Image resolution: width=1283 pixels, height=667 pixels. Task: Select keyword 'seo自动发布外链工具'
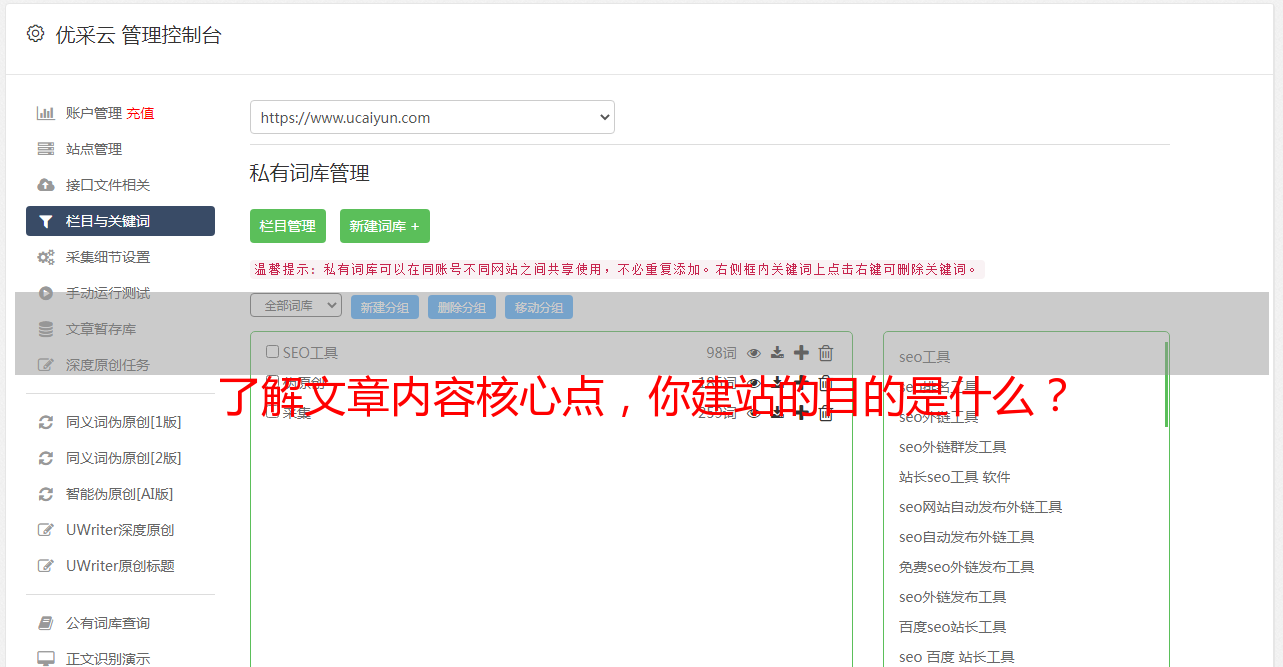(967, 537)
